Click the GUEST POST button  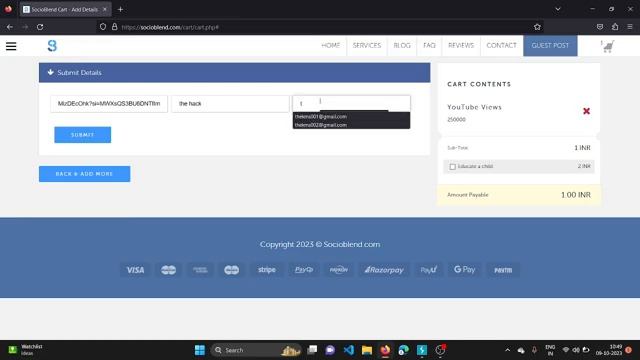550,45
